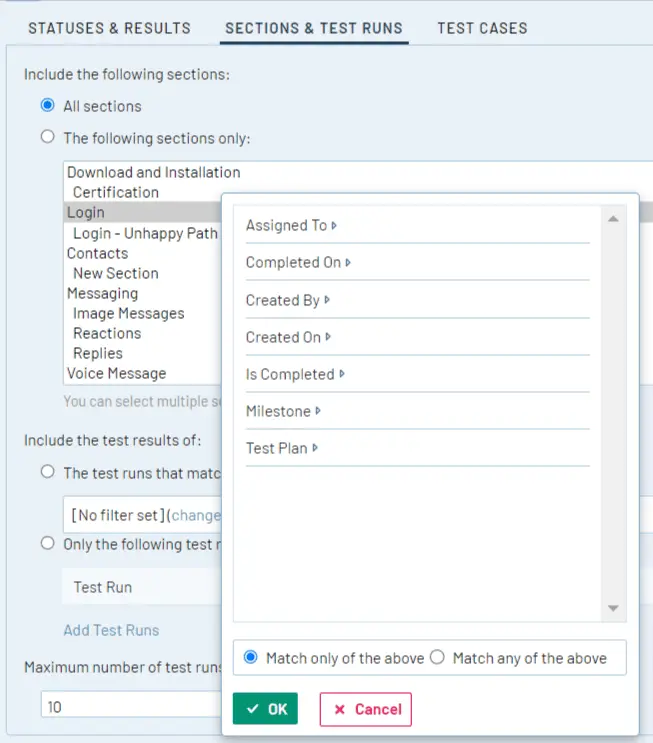
Task: Expand the Is Completed filter
Action: coord(295,374)
